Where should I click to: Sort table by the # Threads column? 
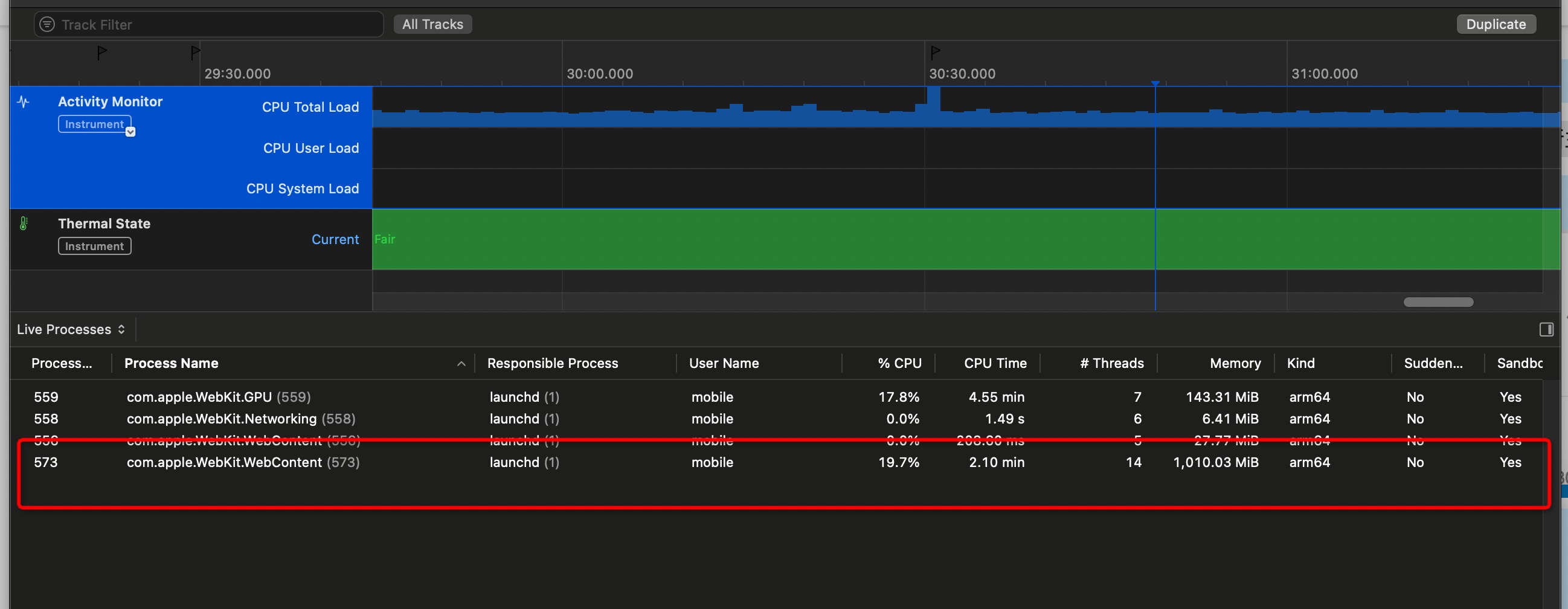pyautogui.click(x=1111, y=364)
